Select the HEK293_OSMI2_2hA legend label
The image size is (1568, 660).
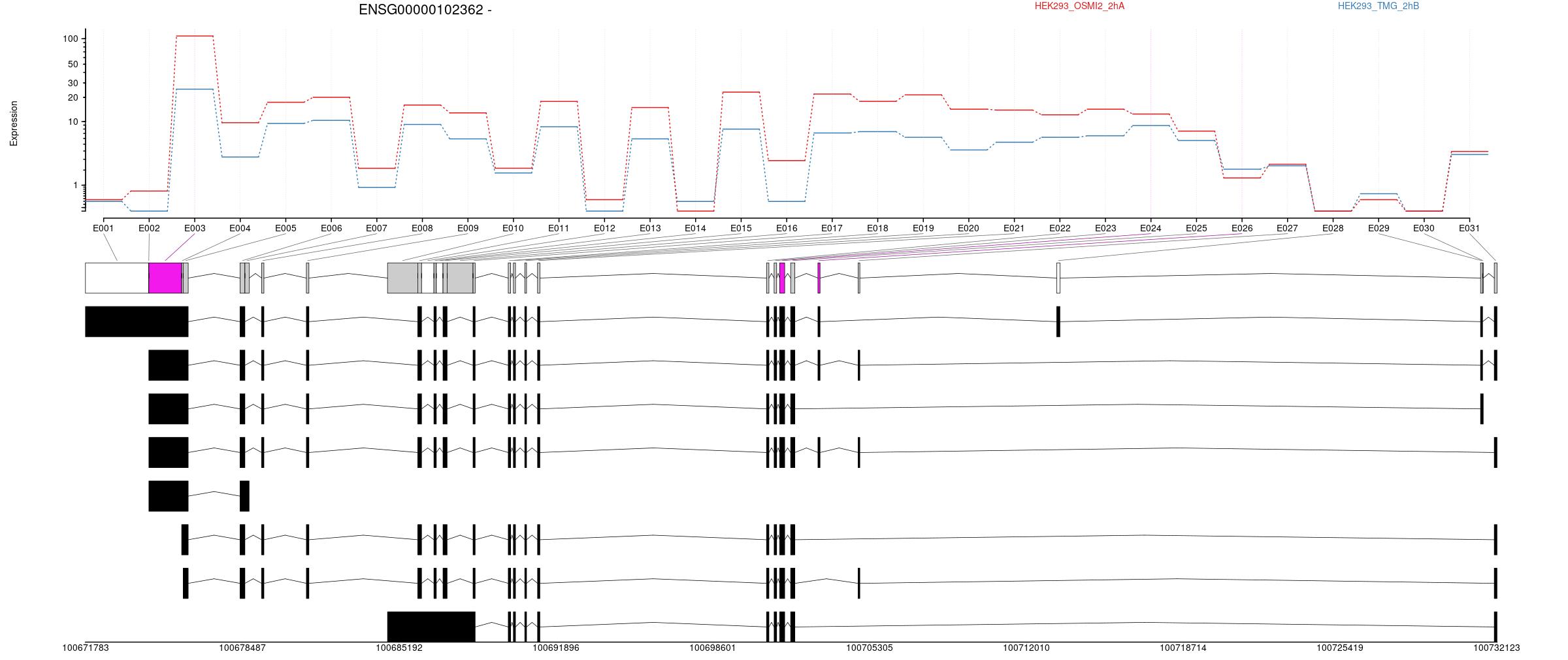click(x=1079, y=6)
